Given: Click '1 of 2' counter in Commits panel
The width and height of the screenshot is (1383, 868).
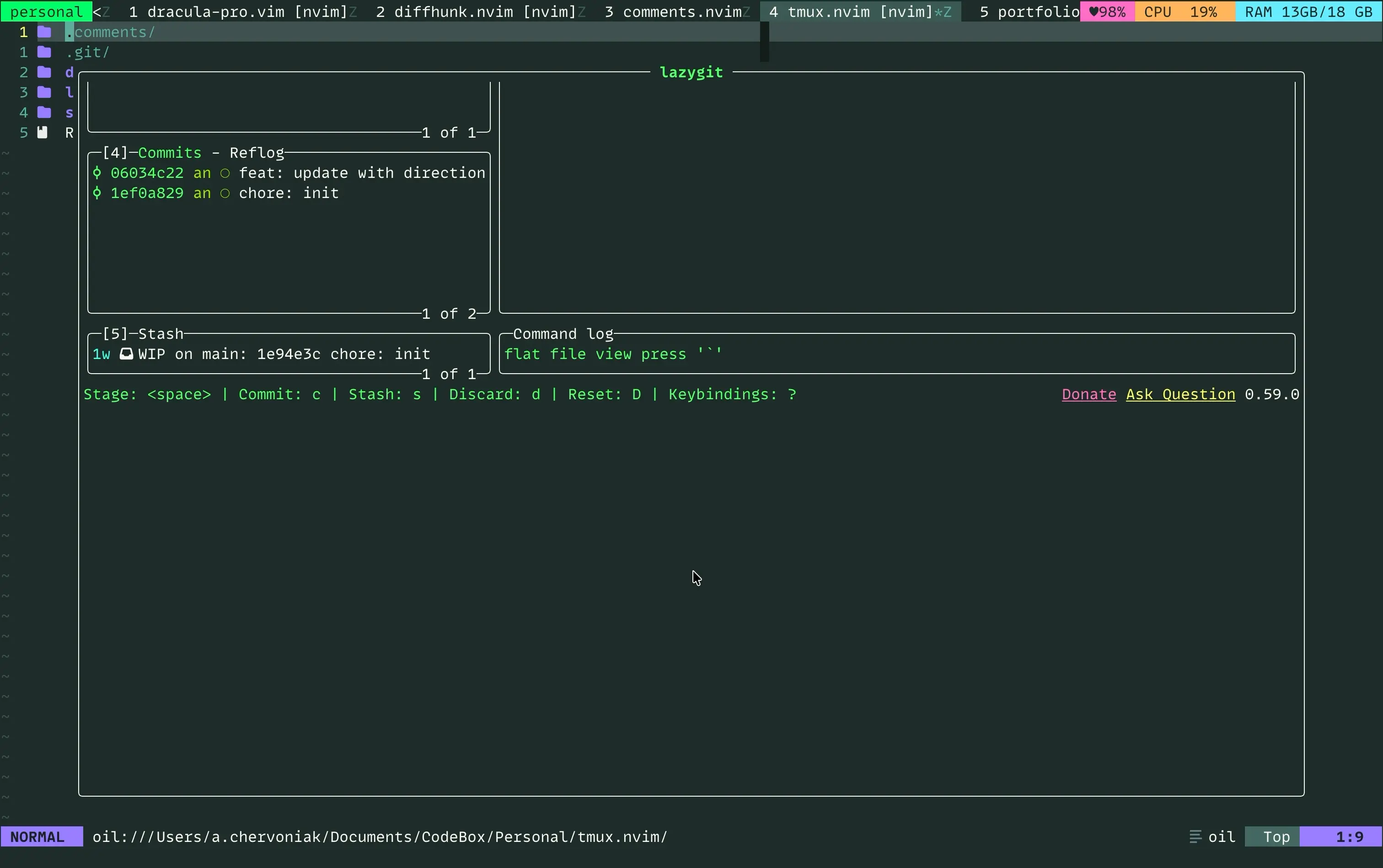Looking at the screenshot, I should (449, 313).
